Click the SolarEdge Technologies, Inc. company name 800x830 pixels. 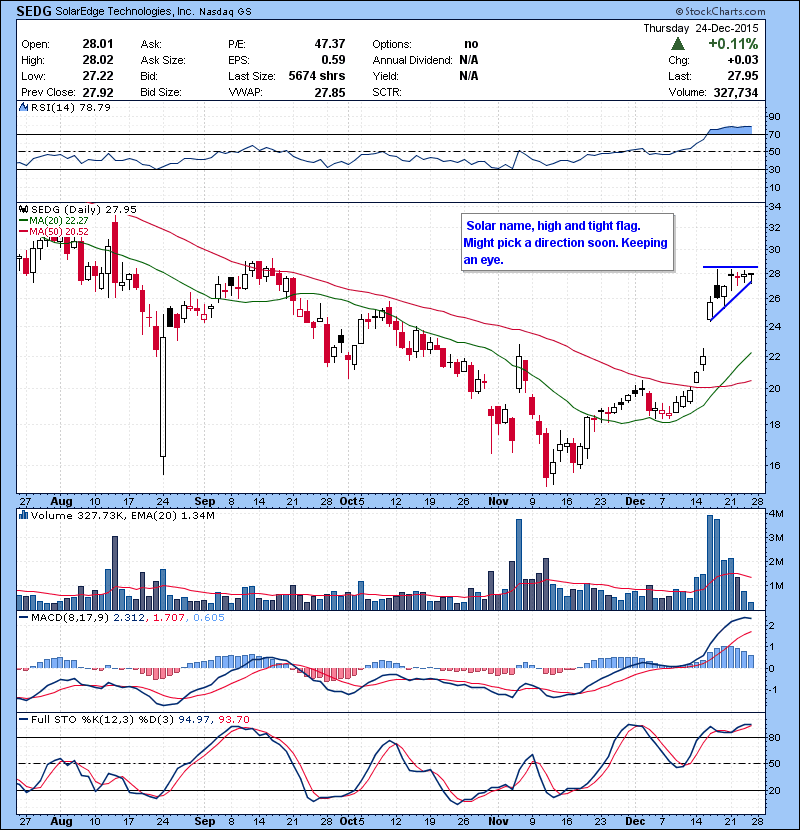click(x=124, y=12)
